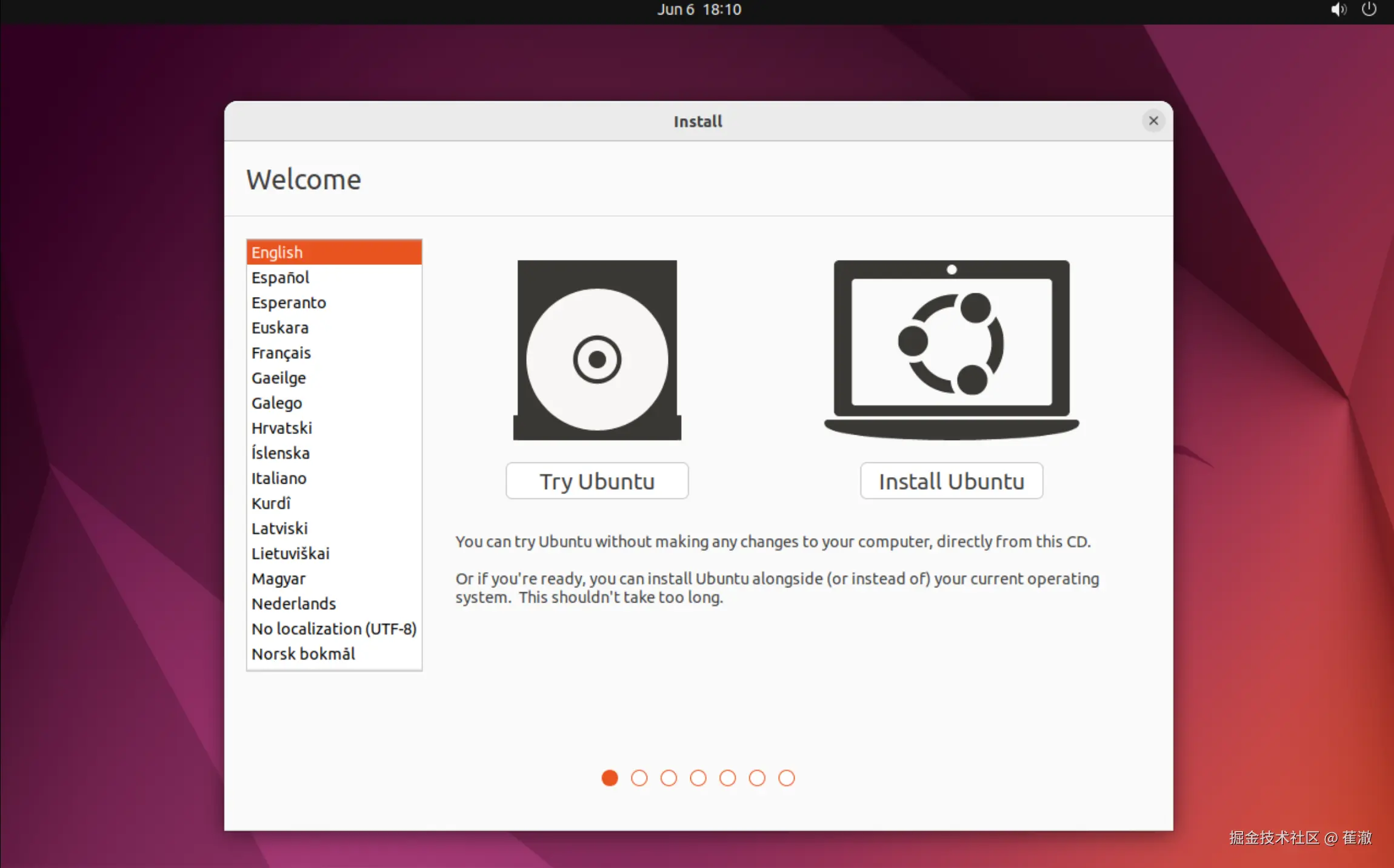Click the second page indicator dot
1394x868 pixels.
coord(639,778)
